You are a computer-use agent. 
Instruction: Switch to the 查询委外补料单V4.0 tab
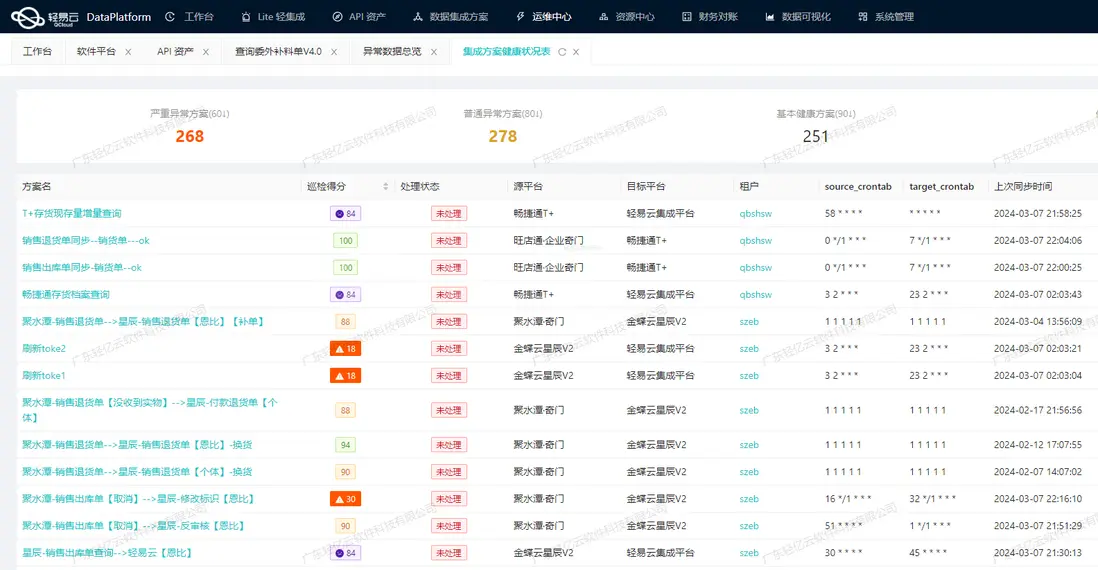pyautogui.click(x=278, y=52)
